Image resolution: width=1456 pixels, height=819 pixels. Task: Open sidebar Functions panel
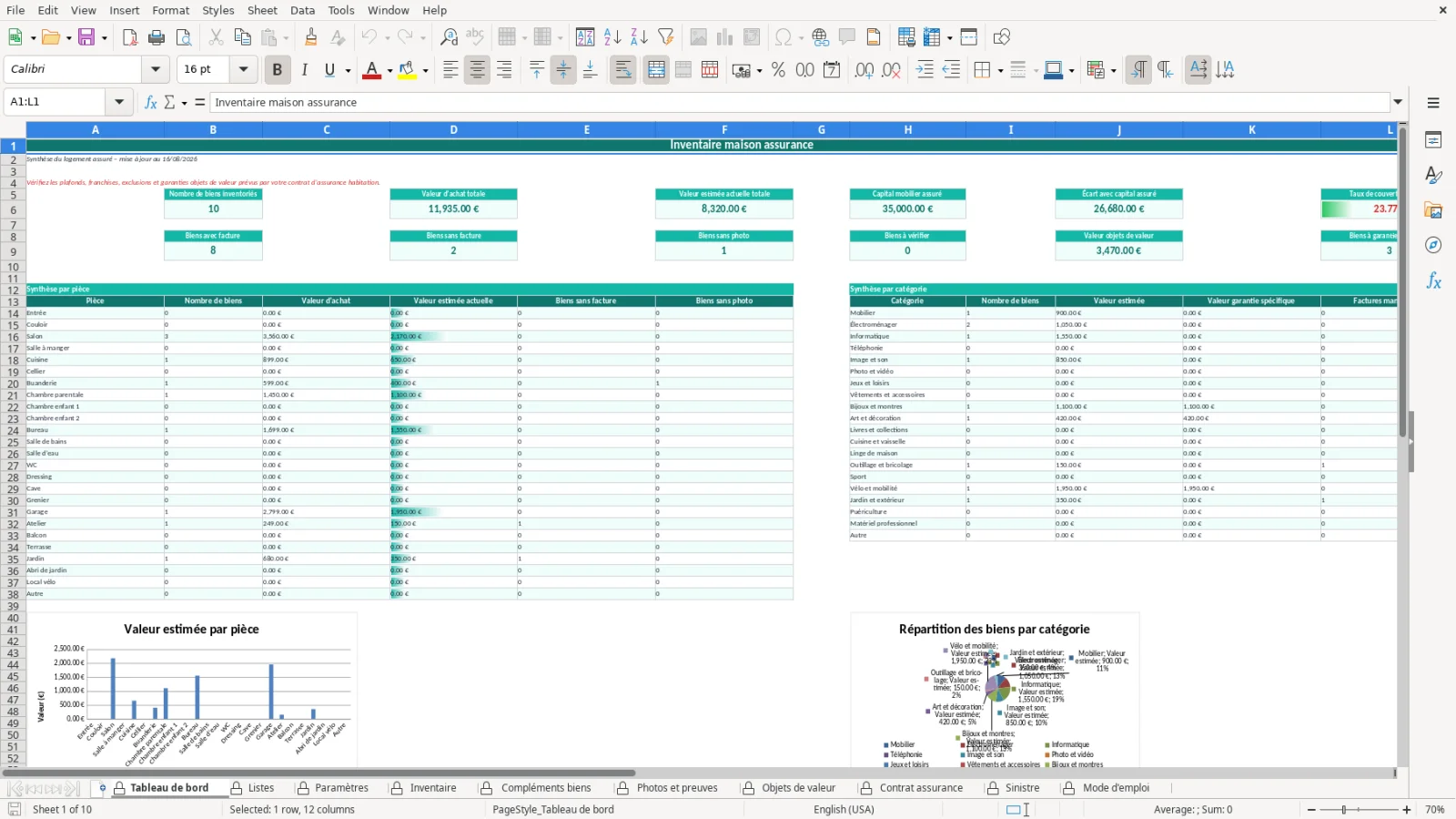tap(1433, 281)
